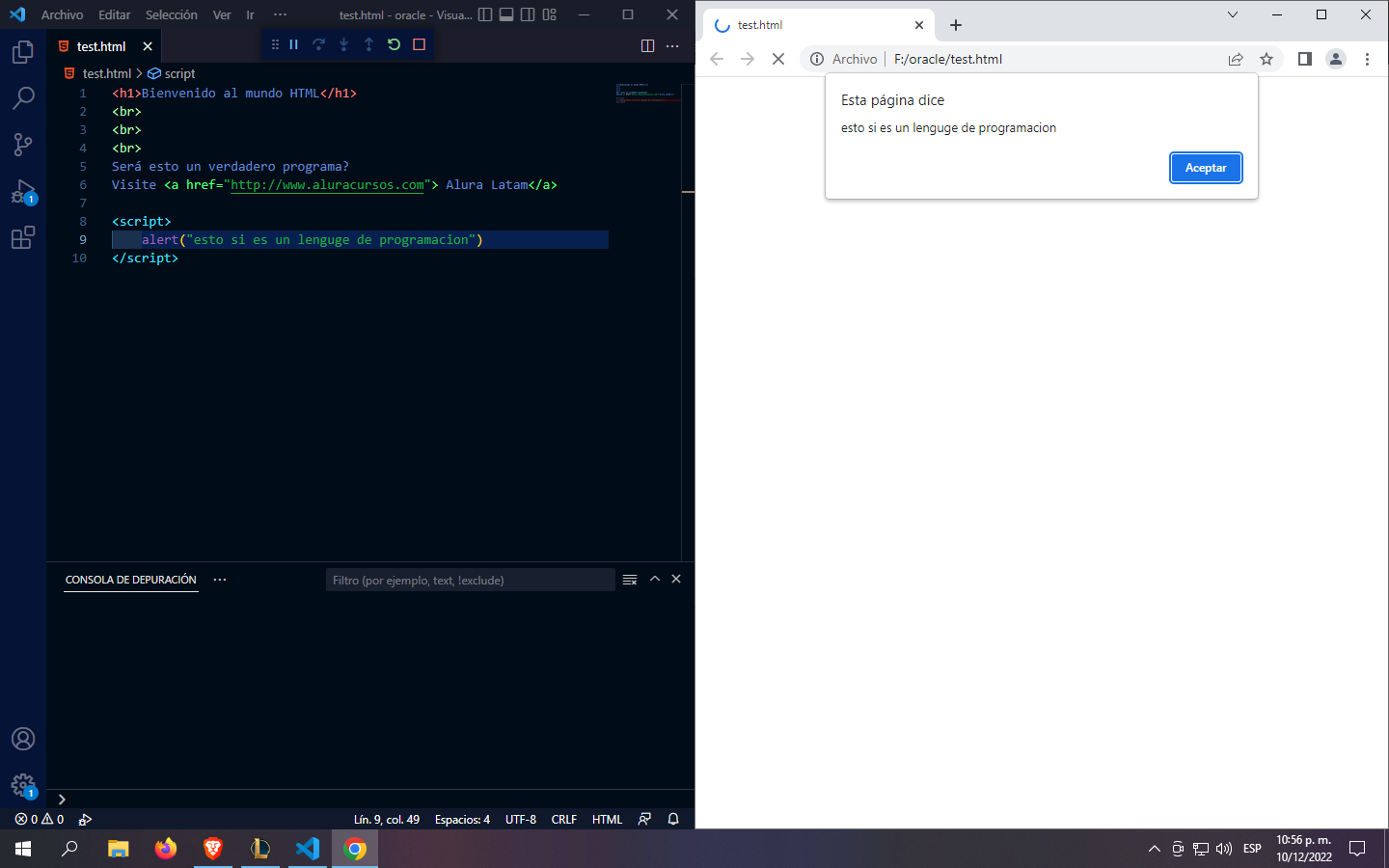1389x868 pixels.
Task: Toggle the primary sidebar layout icon
Action: [485, 14]
